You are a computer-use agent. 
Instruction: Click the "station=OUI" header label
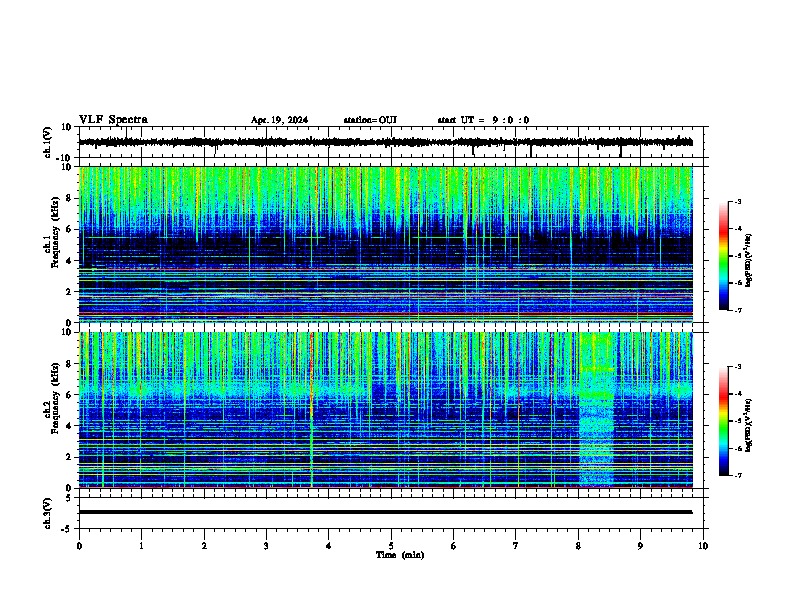pyautogui.click(x=370, y=120)
